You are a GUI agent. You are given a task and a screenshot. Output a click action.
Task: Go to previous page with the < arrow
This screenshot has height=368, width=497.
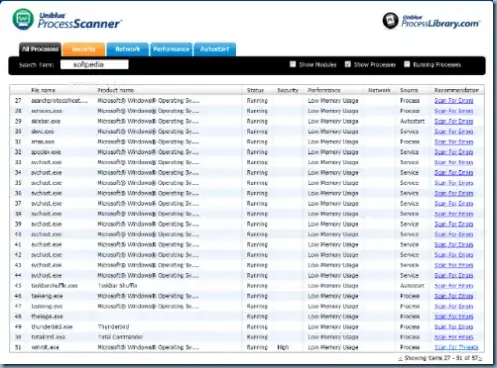tap(400, 358)
